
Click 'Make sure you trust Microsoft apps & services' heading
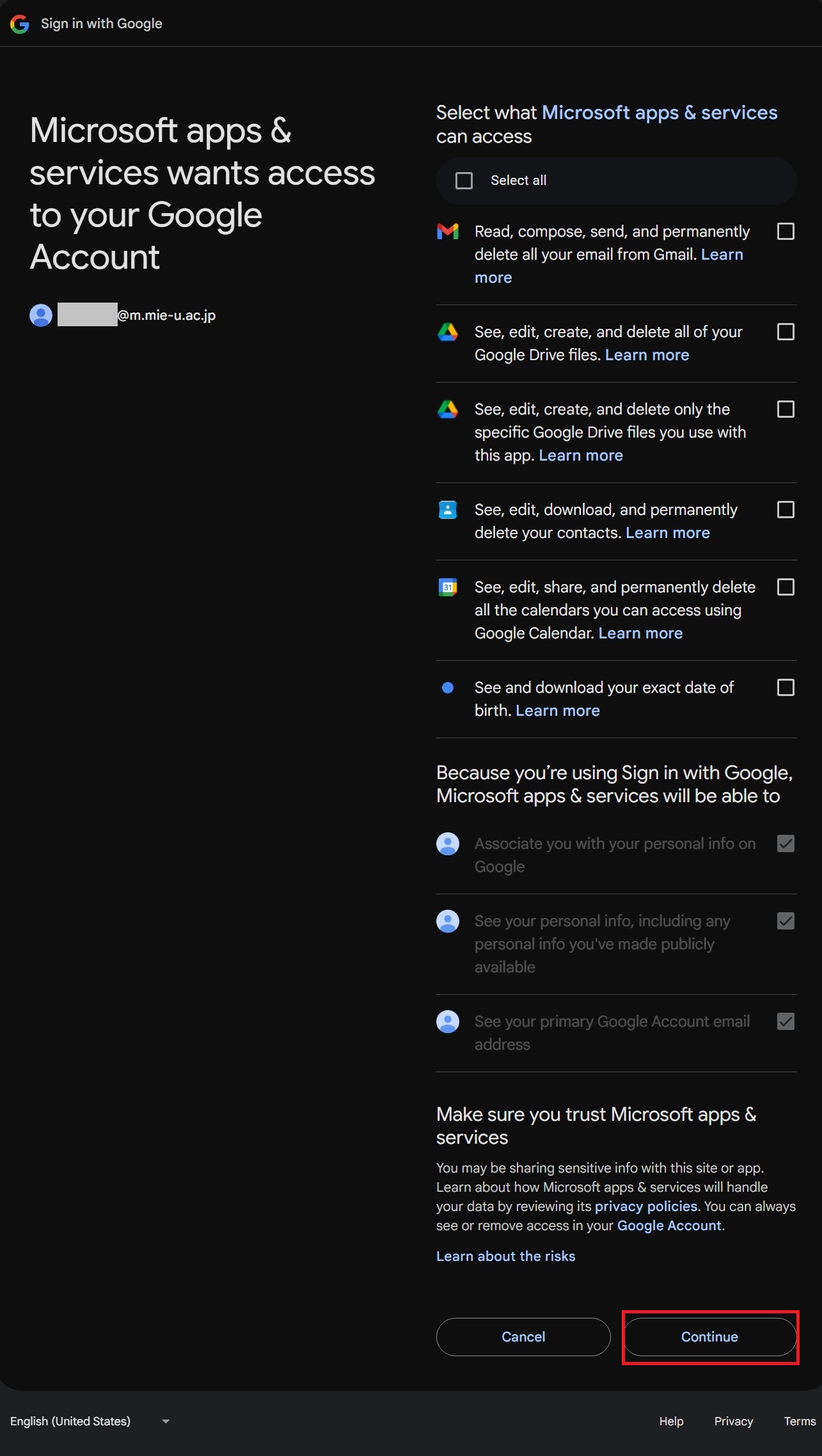[596, 1126]
